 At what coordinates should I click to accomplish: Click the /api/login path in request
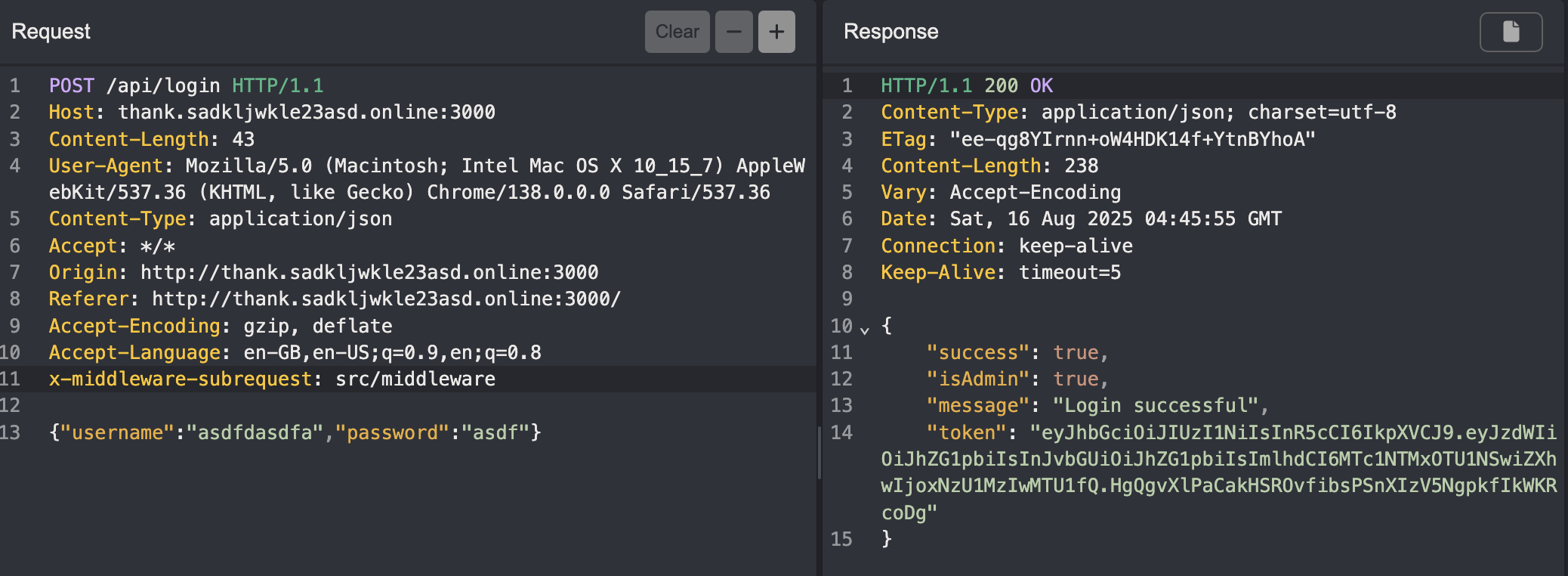pyautogui.click(x=163, y=85)
